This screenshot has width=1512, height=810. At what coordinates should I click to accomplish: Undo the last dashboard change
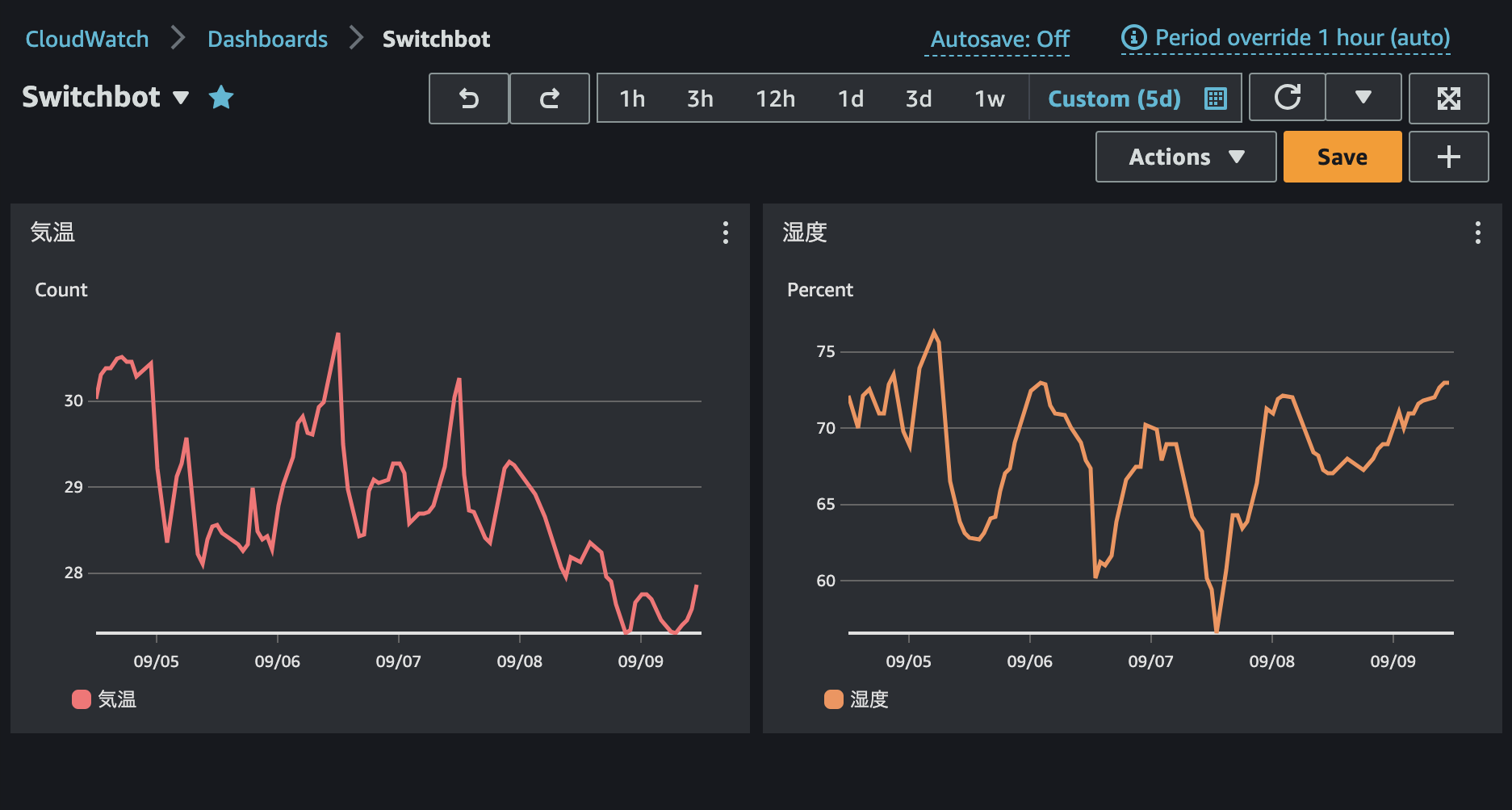point(468,98)
